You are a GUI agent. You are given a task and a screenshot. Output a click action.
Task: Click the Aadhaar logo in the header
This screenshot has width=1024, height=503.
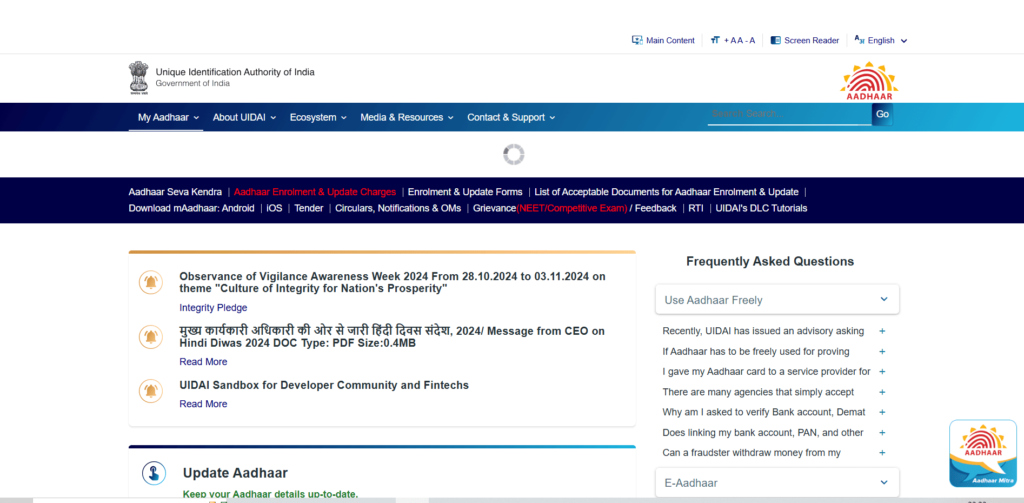pos(868,80)
